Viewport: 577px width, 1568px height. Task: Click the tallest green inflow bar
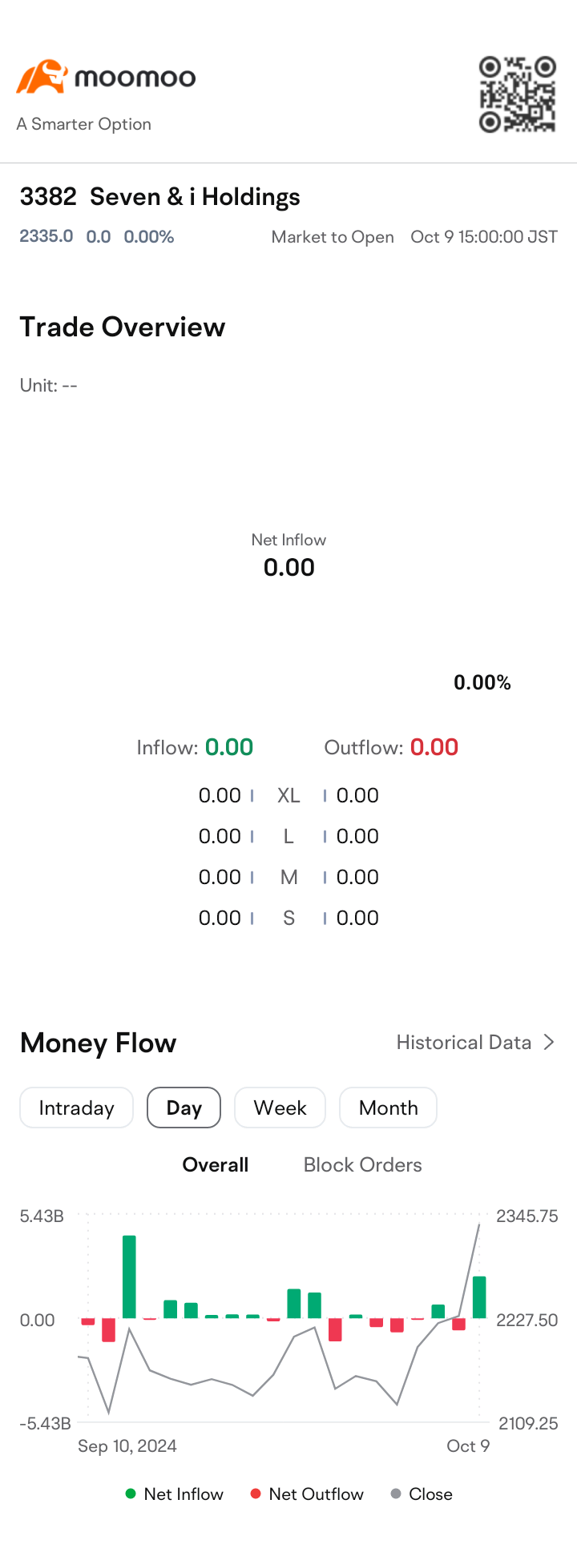tap(129, 1277)
